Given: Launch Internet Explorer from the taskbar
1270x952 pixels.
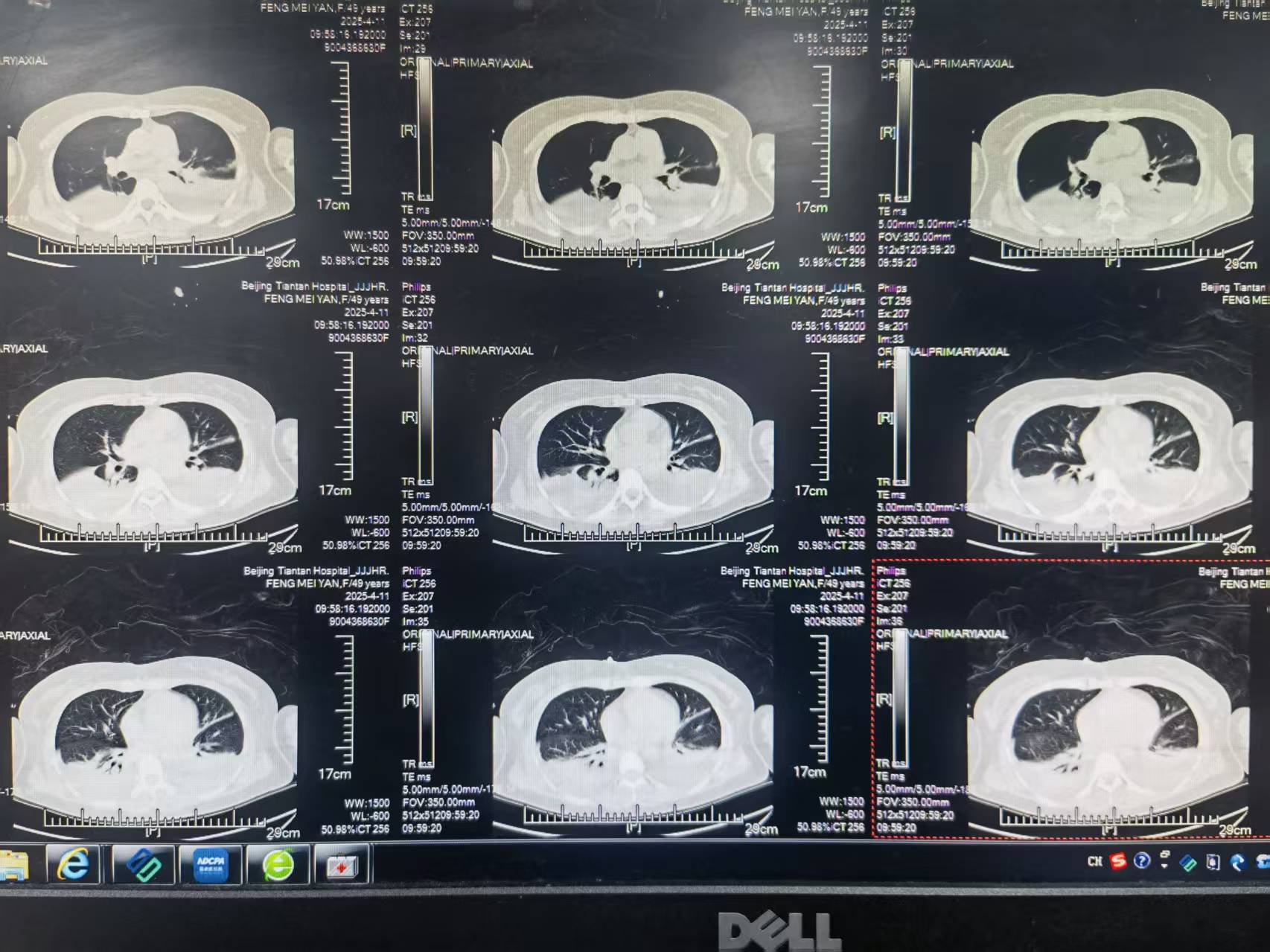Looking at the screenshot, I should [73, 865].
